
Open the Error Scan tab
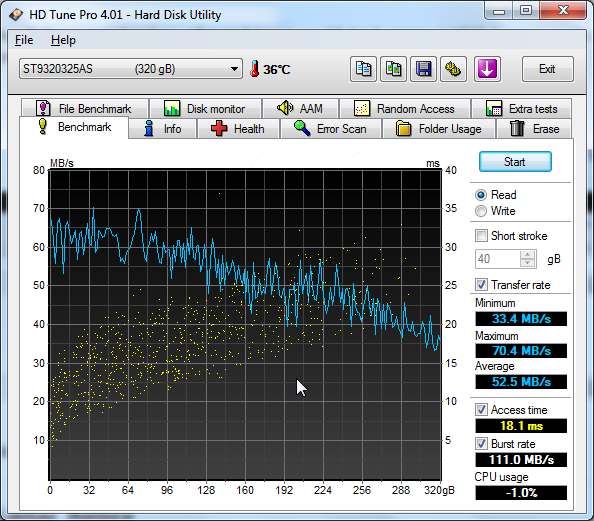pyautogui.click(x=330, y=129)
